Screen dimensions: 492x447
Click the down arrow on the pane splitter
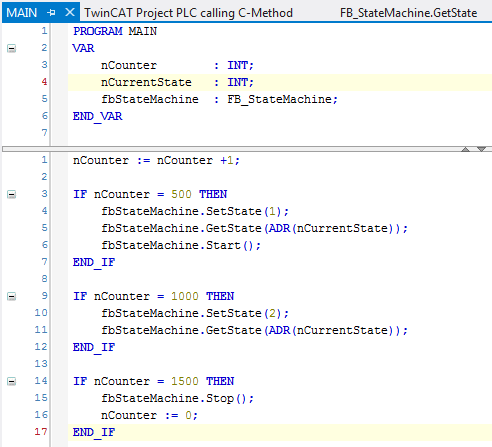pos(481,149)
